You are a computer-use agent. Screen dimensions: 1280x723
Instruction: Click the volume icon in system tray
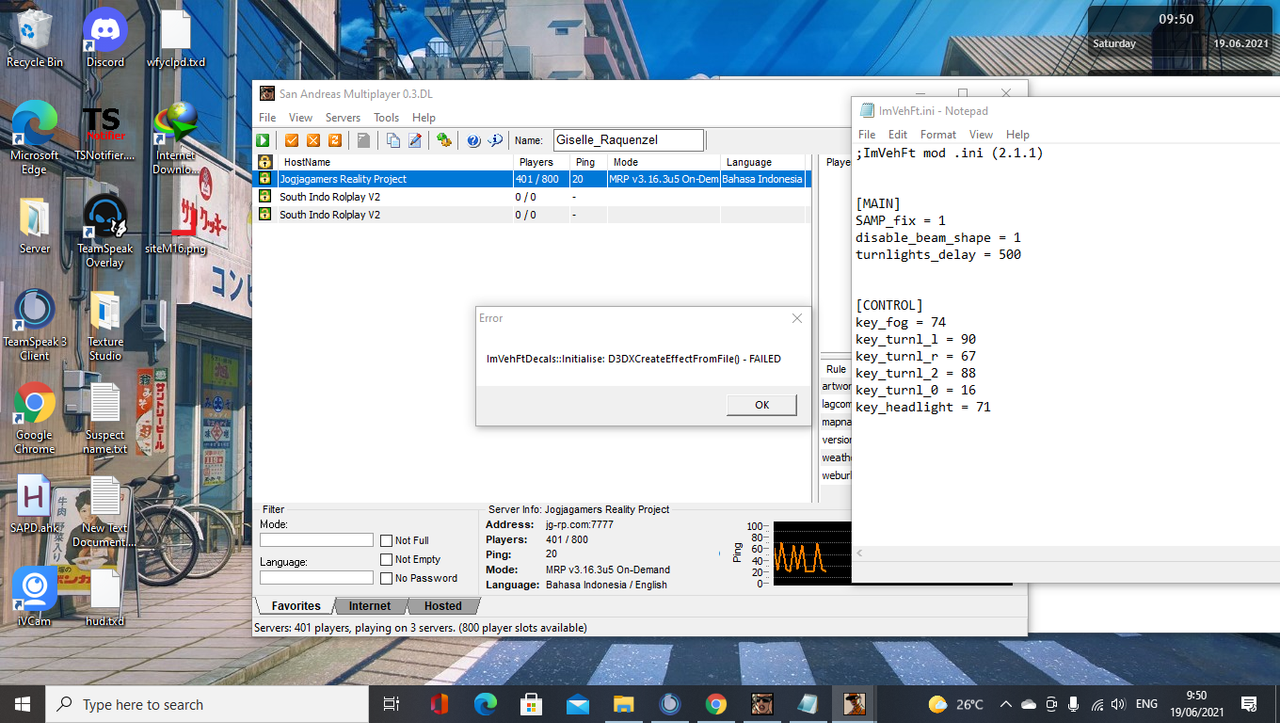[1118, 704]
